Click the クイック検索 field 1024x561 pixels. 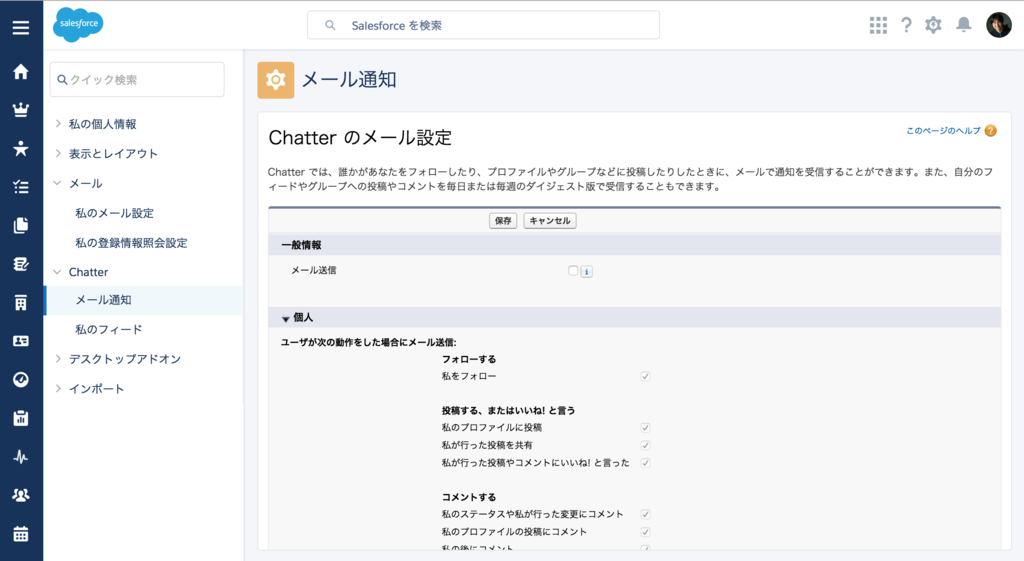[x=137, y=80]
